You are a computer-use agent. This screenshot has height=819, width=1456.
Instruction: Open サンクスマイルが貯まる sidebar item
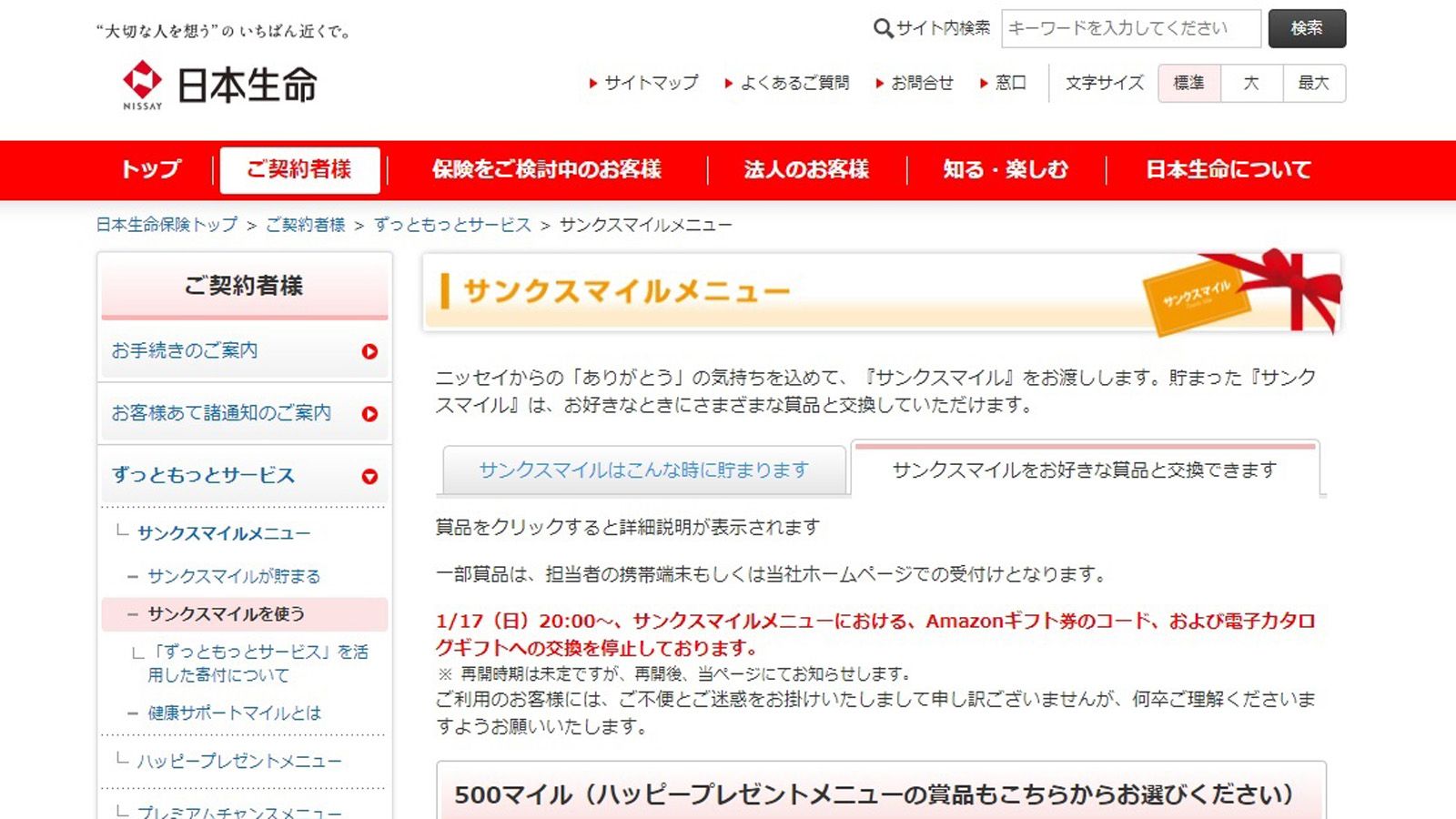(234, 576)
